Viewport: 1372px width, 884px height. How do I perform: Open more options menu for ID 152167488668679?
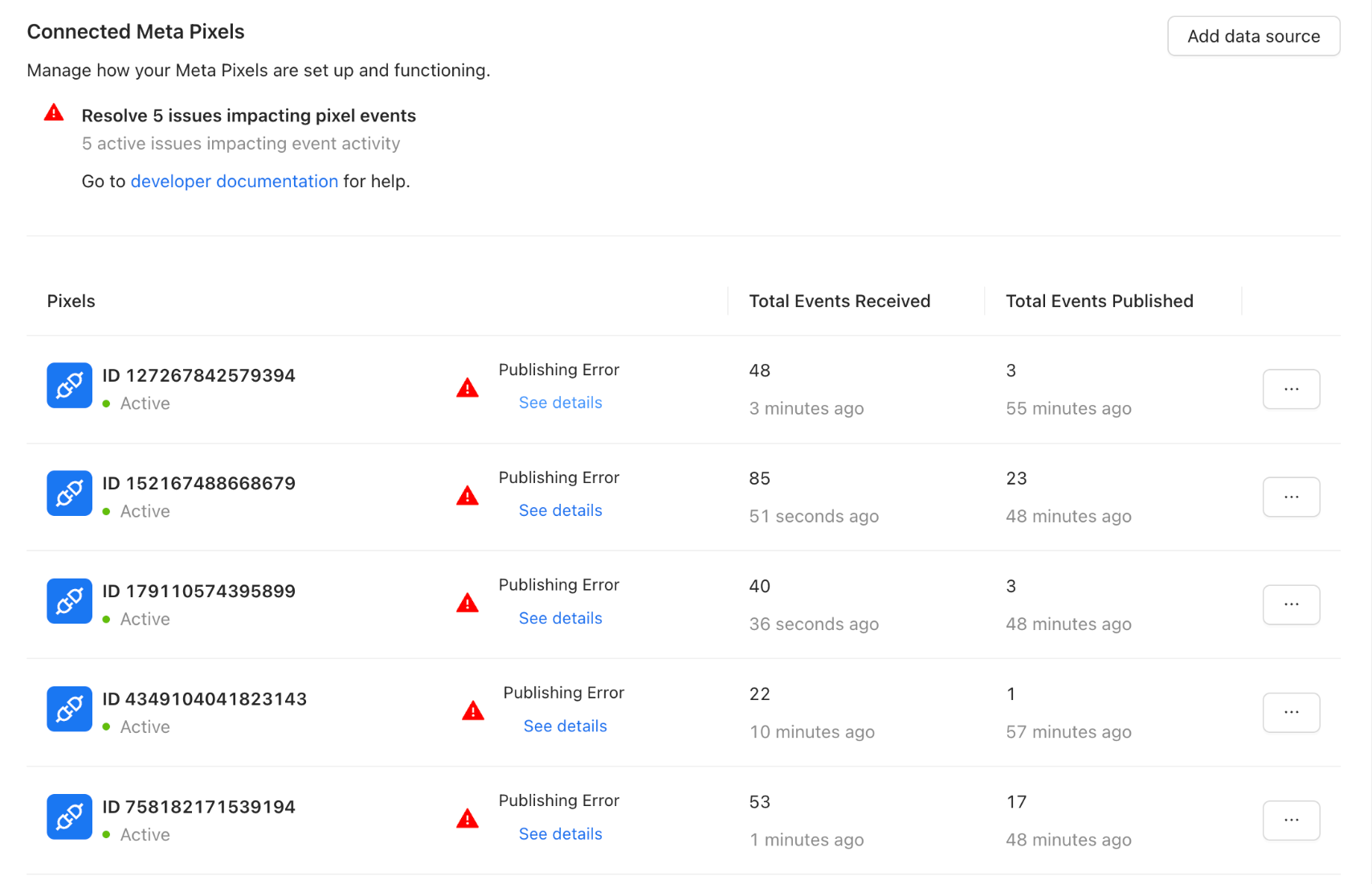pos(1291,497)
